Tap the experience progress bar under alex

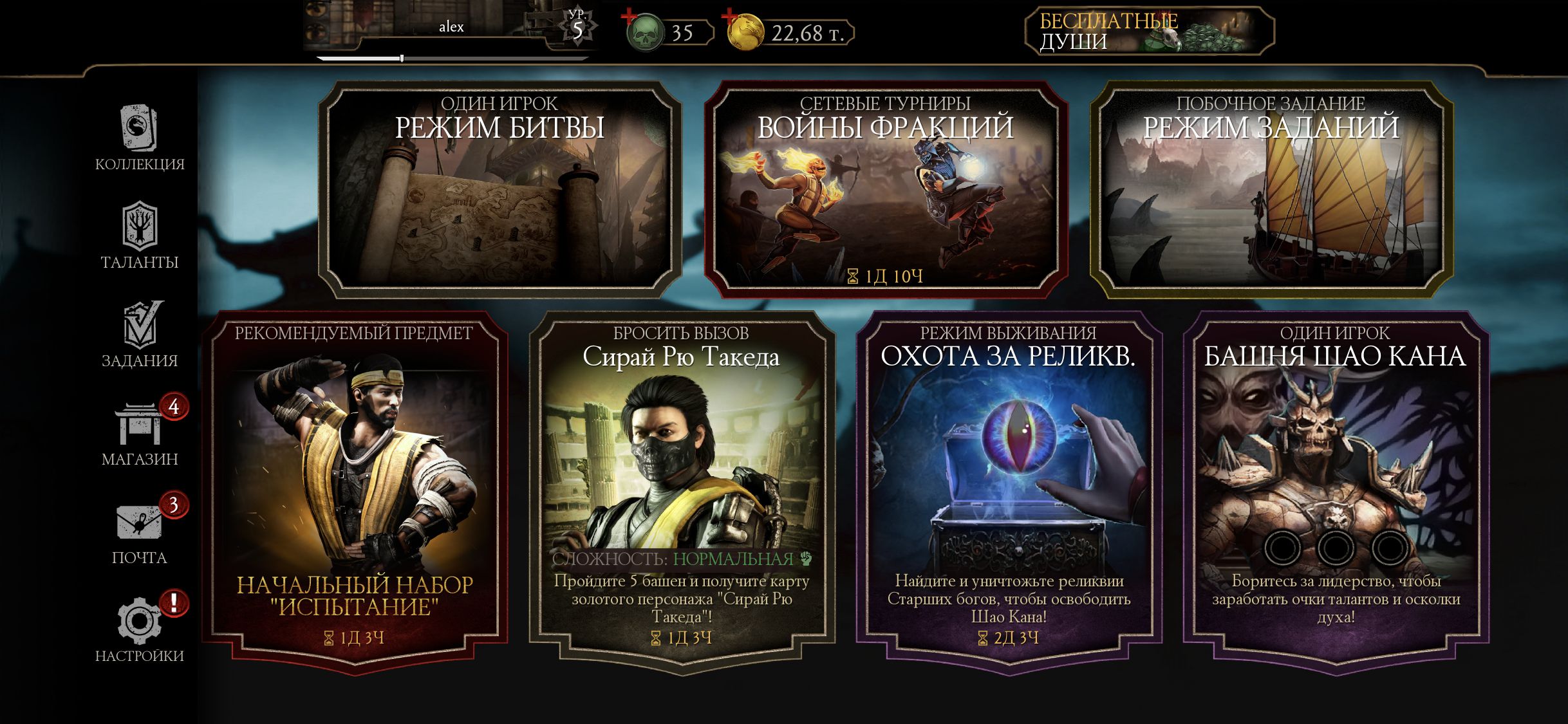[x=453, y=59]
